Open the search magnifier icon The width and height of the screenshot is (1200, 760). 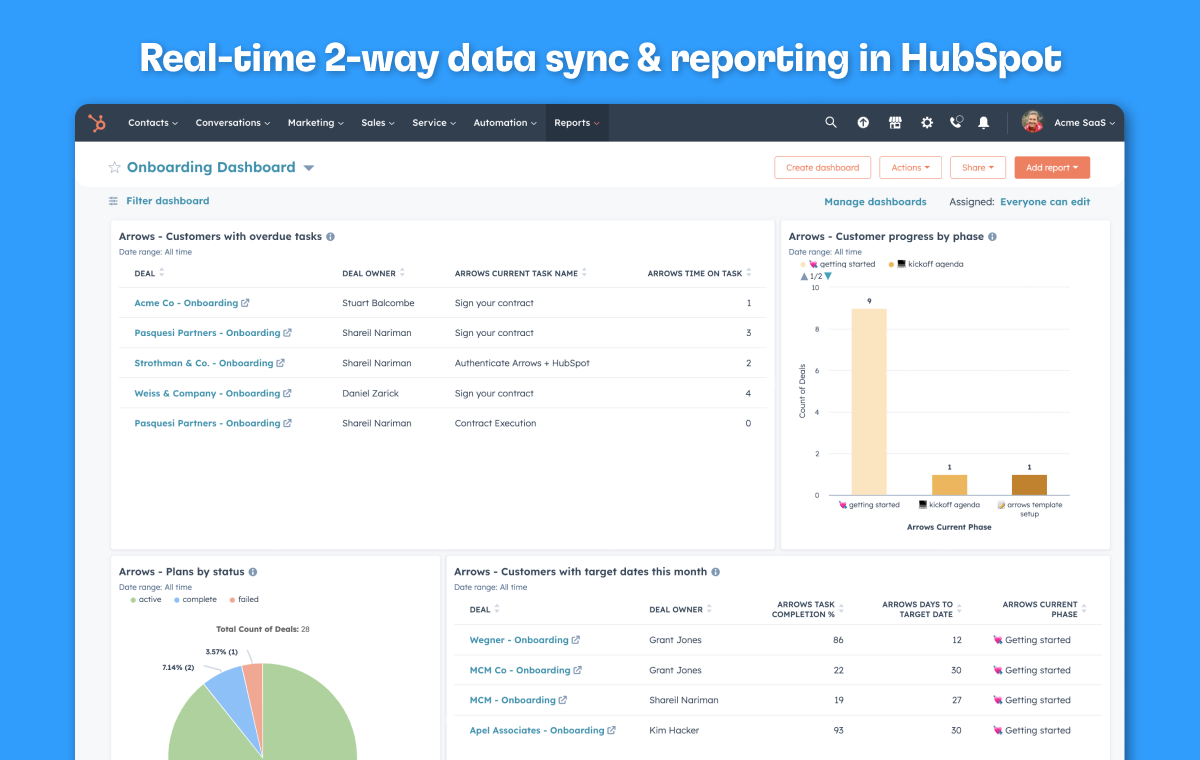831,122
